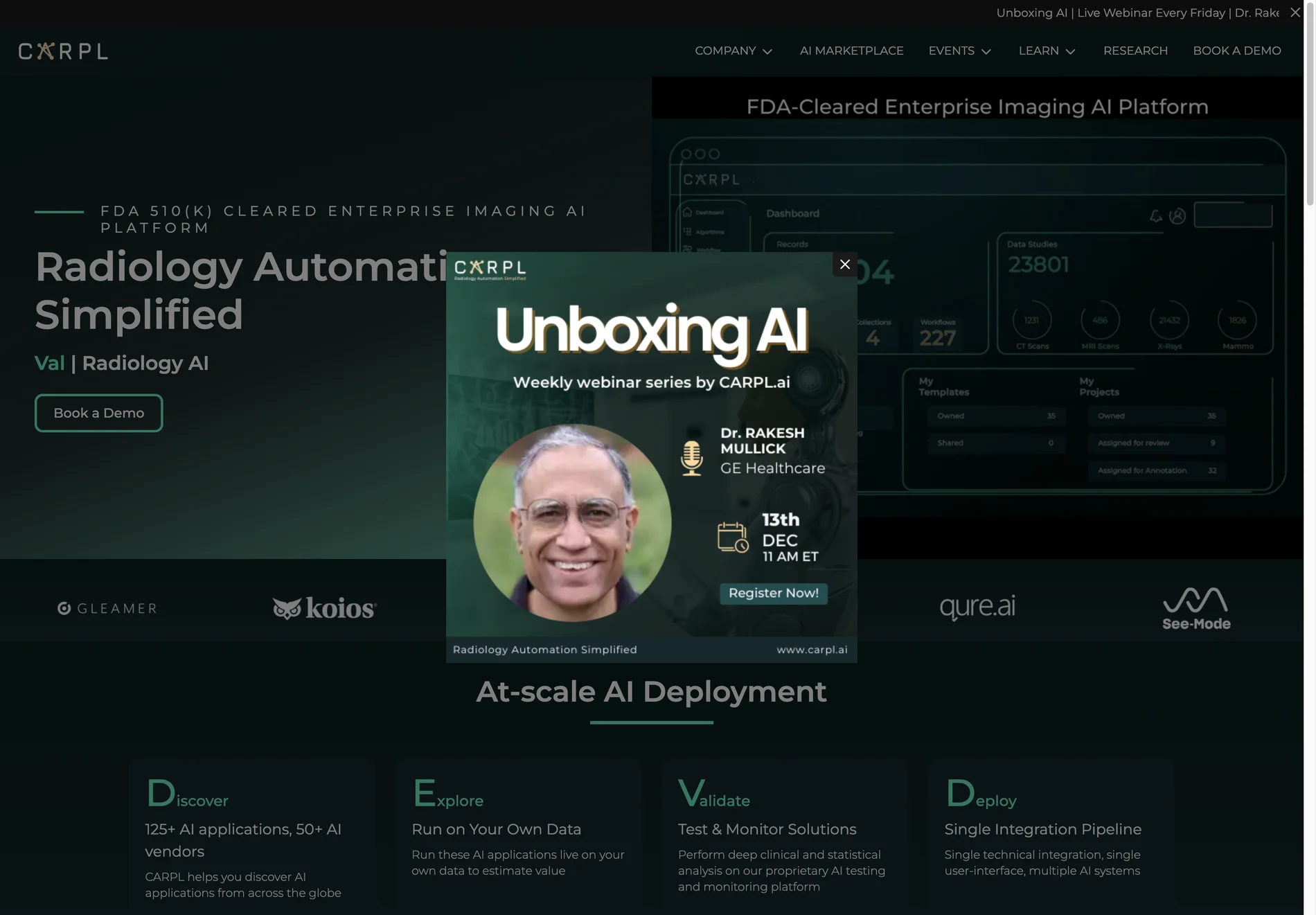Click the speaker photo in the popup
The image size is (1316, 915).
click(x=572, y=523)
